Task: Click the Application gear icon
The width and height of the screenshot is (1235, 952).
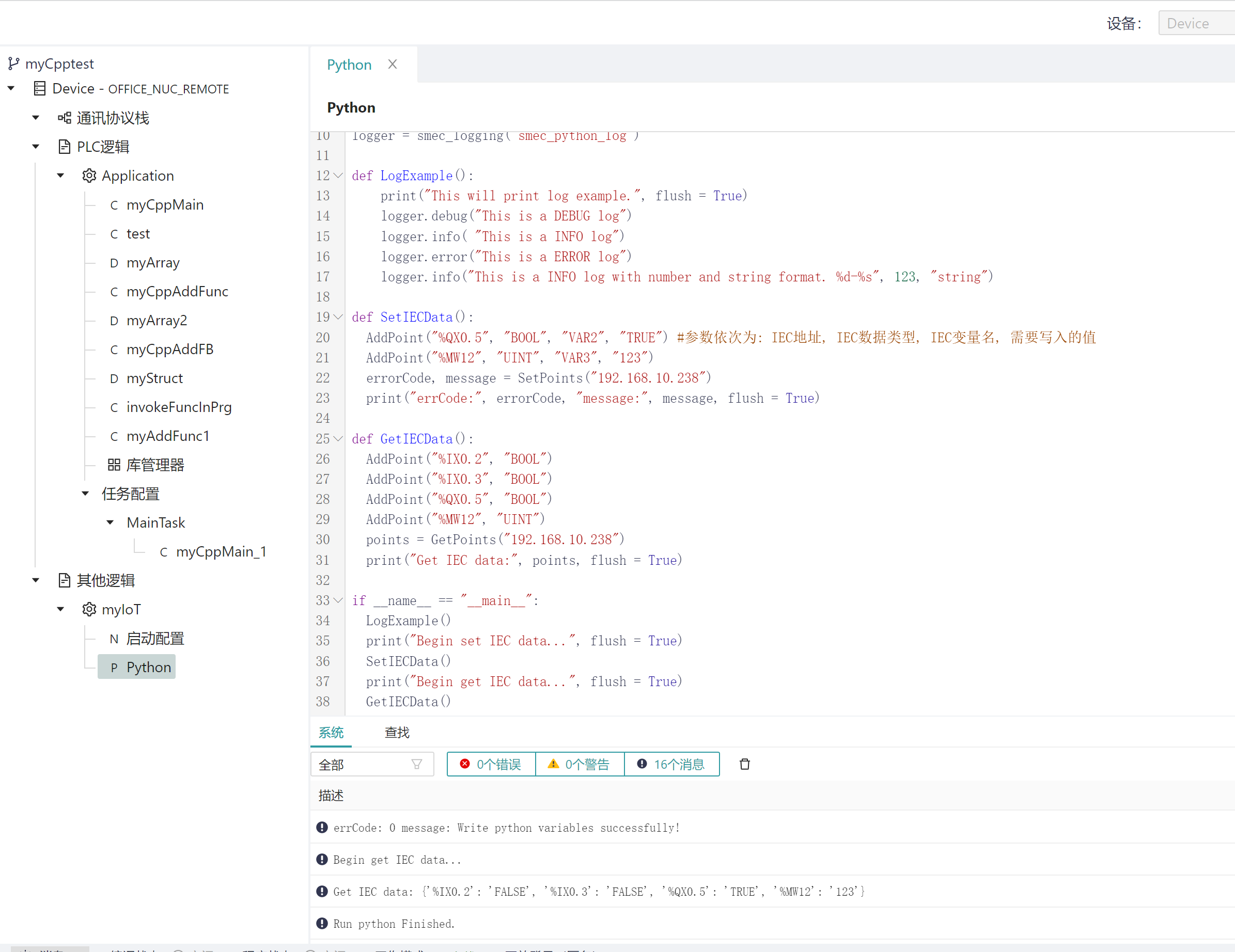Action: (x=89, y=176)
